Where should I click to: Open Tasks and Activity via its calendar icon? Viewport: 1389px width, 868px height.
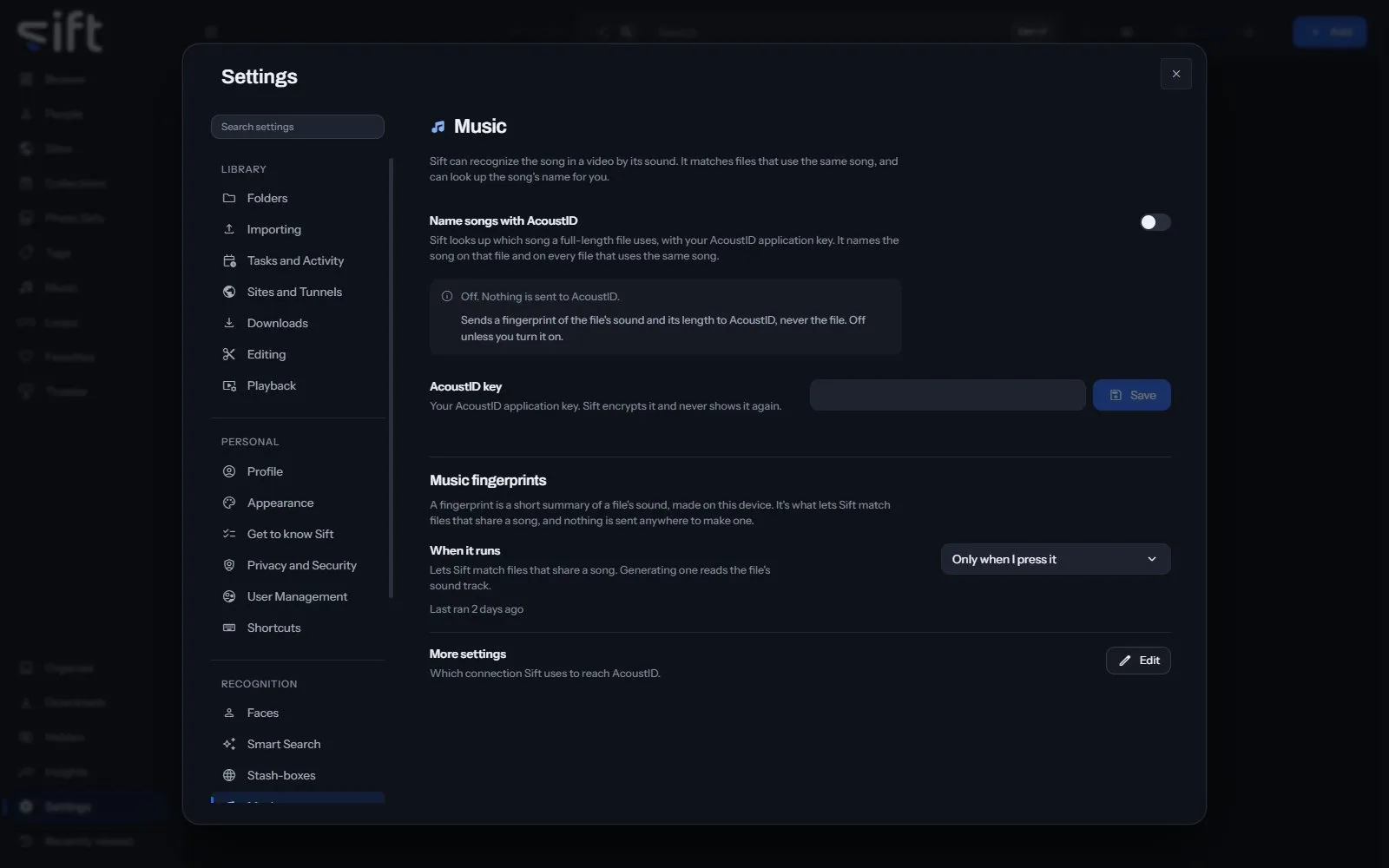229,260
